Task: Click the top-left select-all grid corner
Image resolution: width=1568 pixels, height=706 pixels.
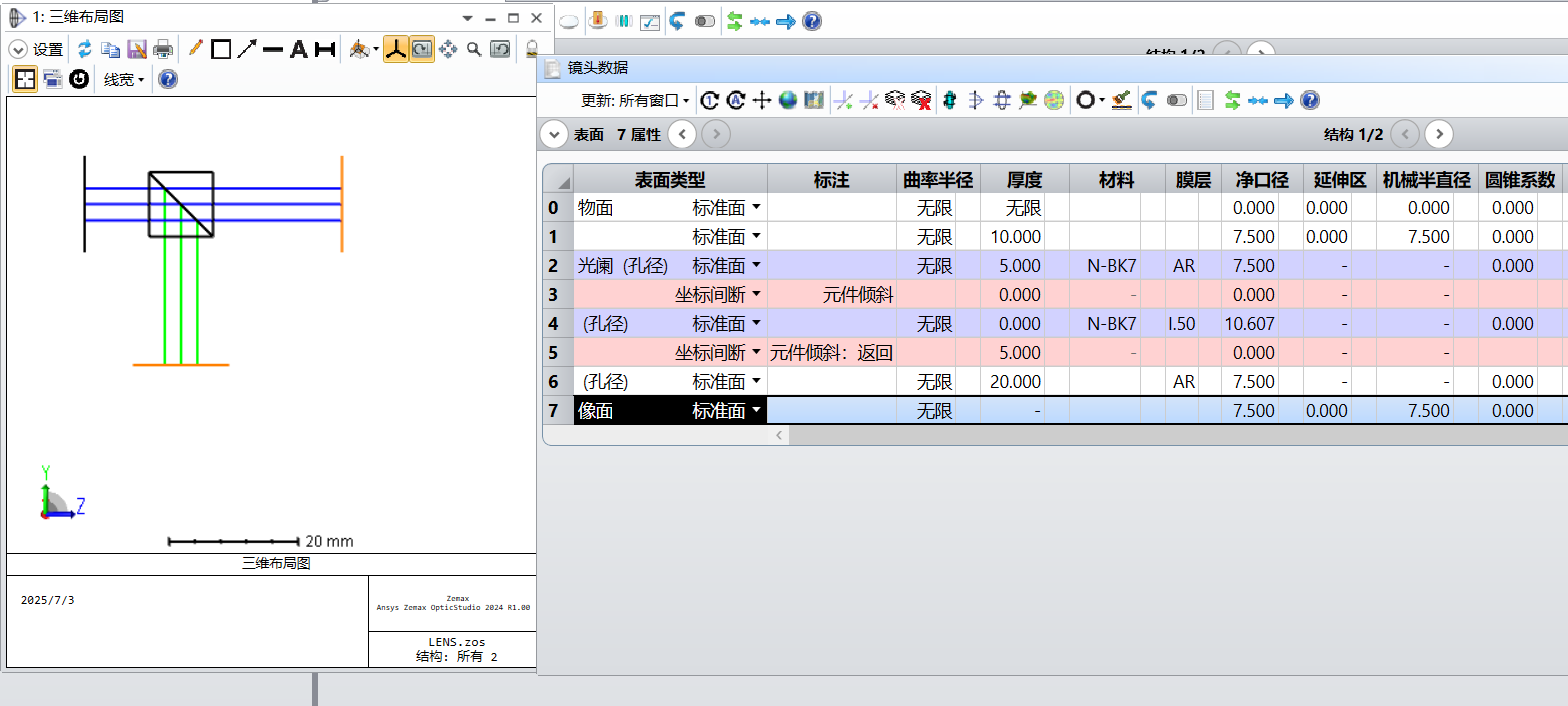Action: (x=558, y=180)
